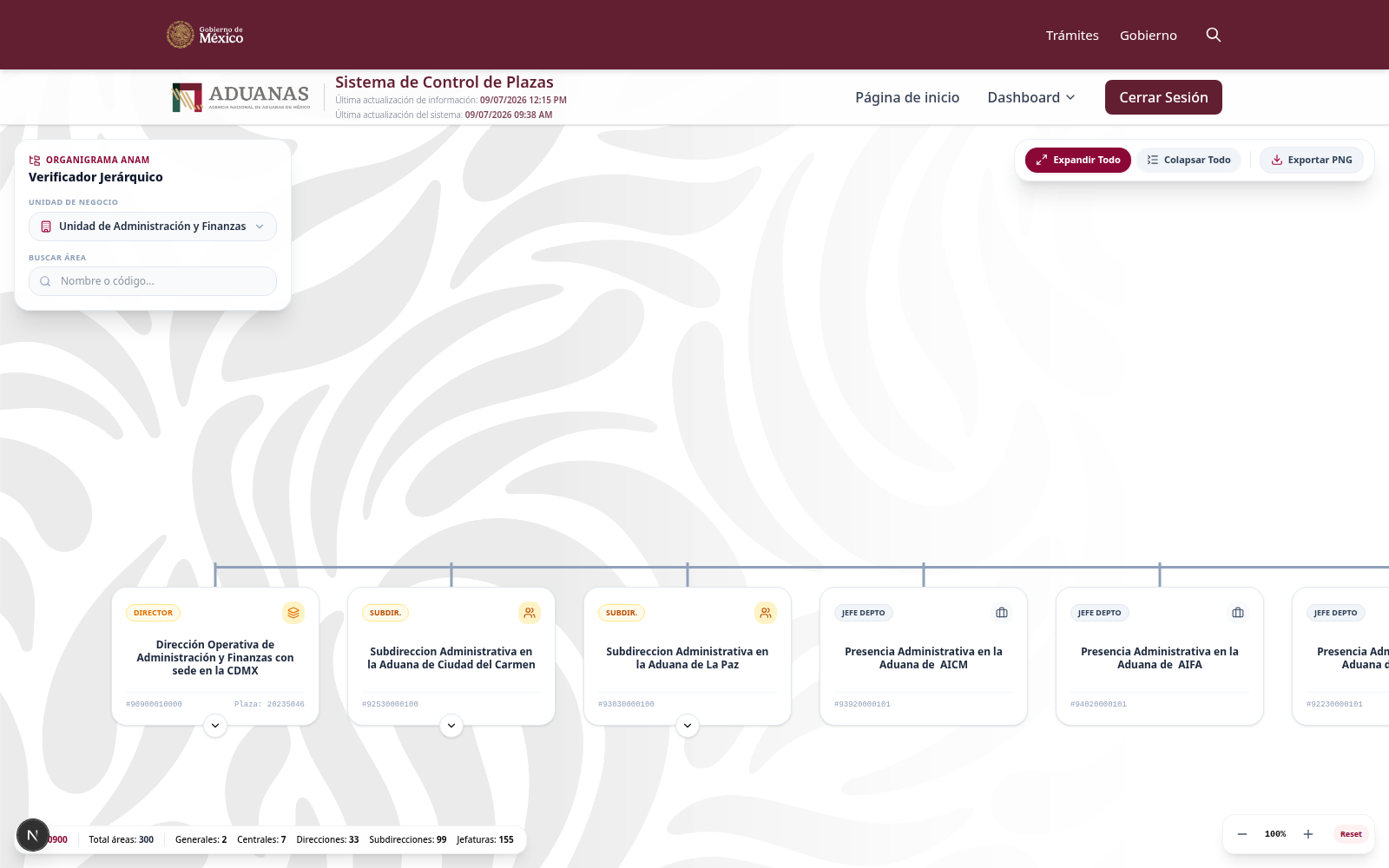Click Generales: 2 stat

201,839
